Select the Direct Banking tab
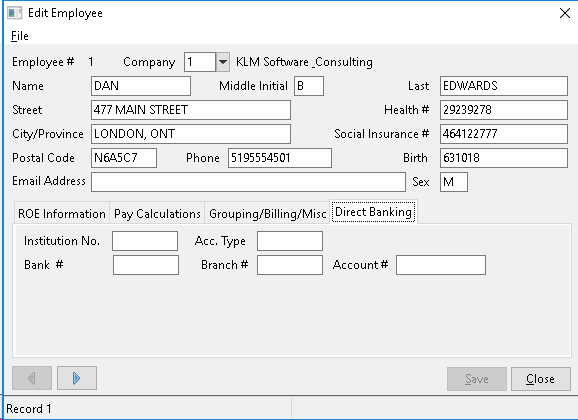Viewport: 578px width, 420px height. [x=373, y=212]
